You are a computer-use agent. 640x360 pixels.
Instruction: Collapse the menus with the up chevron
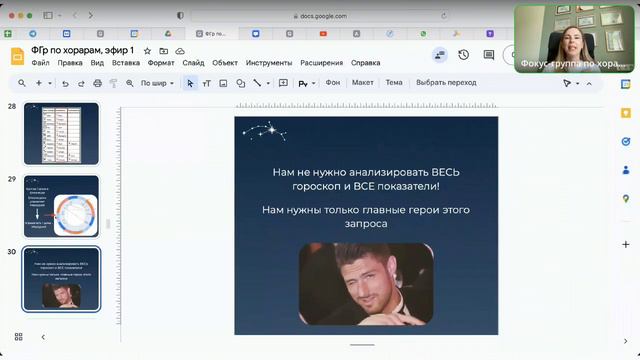[589, 83]
